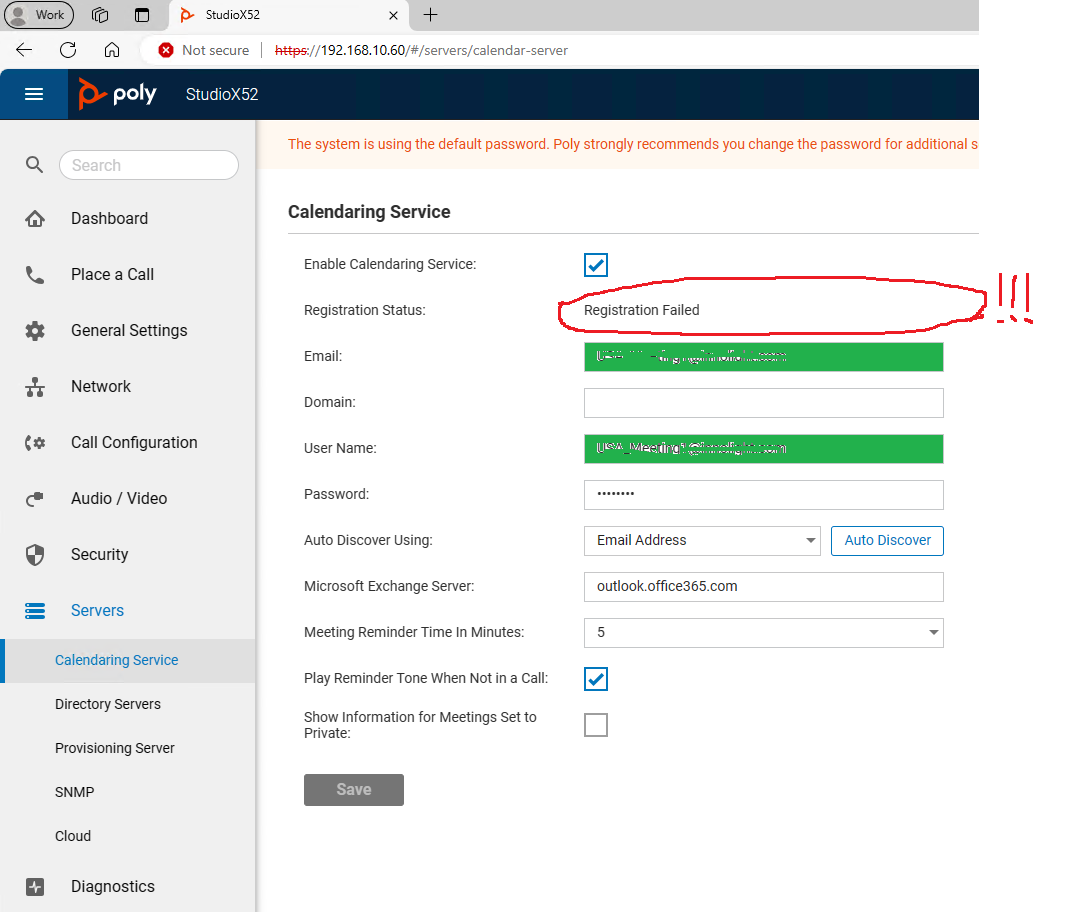Select Calendaring Service submenu item

coord(128,660)
